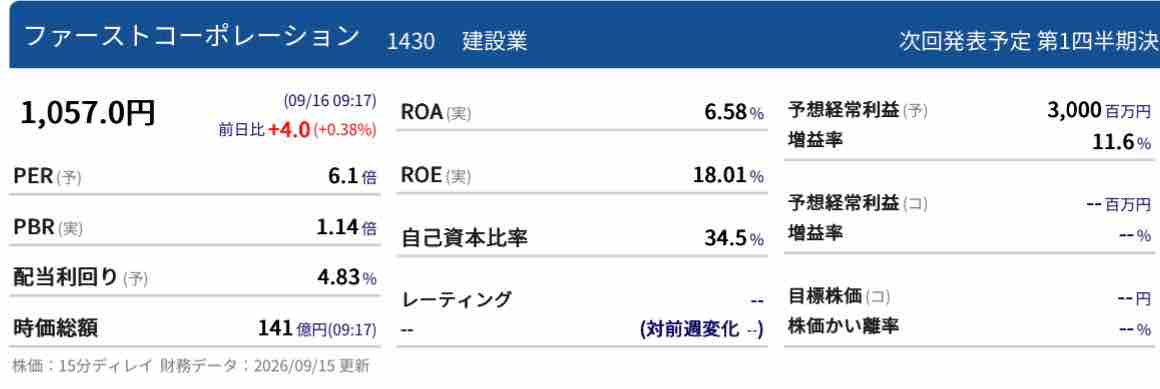
Task: Click the 株価かい離率 label
Action: point(843,325)
